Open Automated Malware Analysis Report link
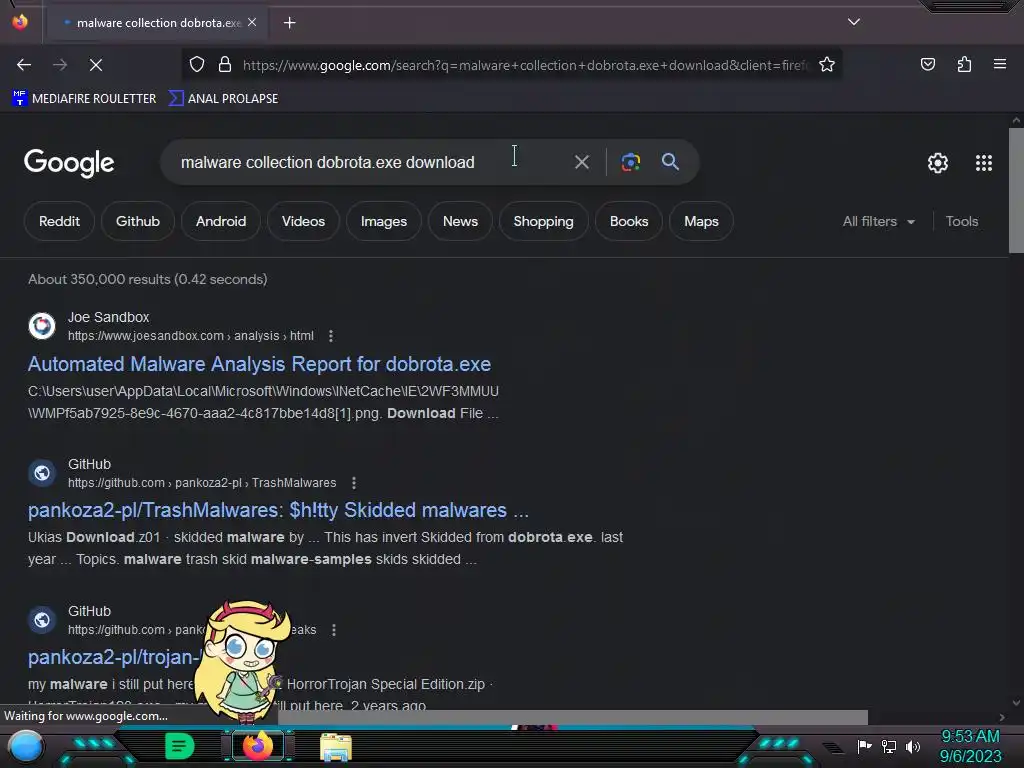 pos(259,364)
